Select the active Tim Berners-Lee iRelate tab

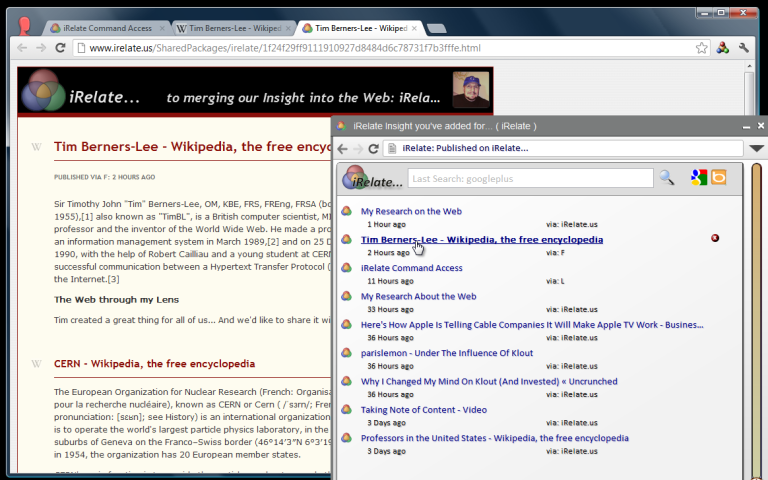click(x=361, y=28)
